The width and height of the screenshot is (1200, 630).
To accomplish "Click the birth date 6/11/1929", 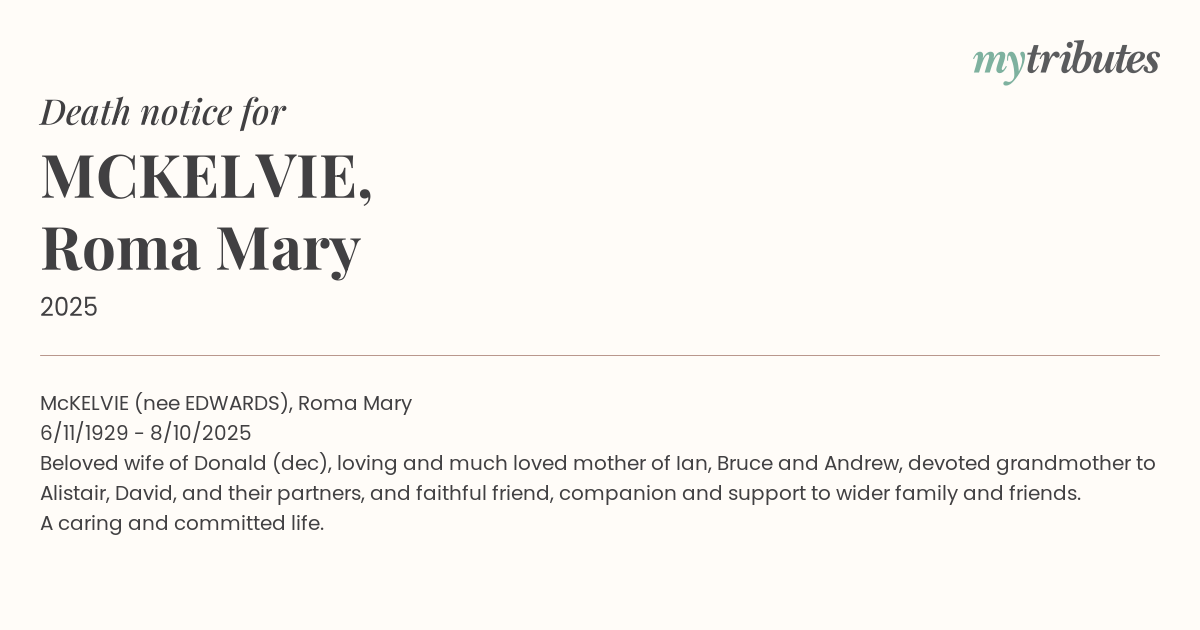I will (x=84, y=433).
